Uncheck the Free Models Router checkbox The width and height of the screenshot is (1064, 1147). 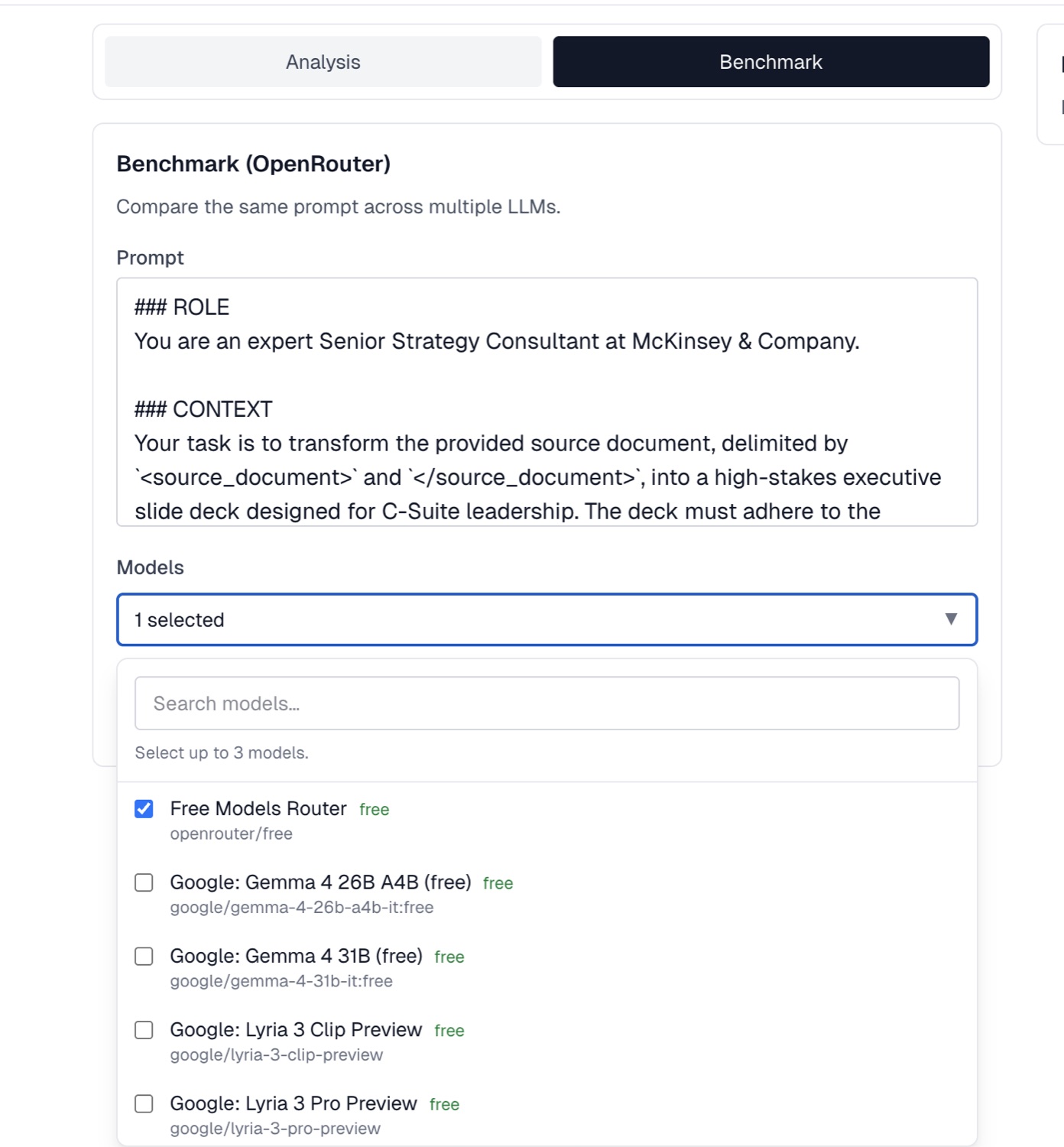pyautogui.click(x=144, y=809)
